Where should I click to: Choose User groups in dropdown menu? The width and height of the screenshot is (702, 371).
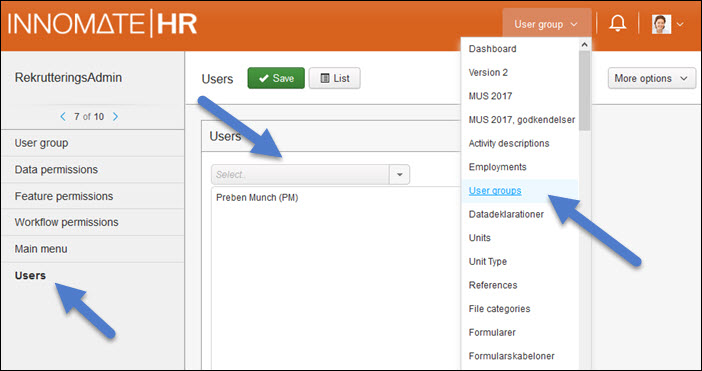coord(495,191)
